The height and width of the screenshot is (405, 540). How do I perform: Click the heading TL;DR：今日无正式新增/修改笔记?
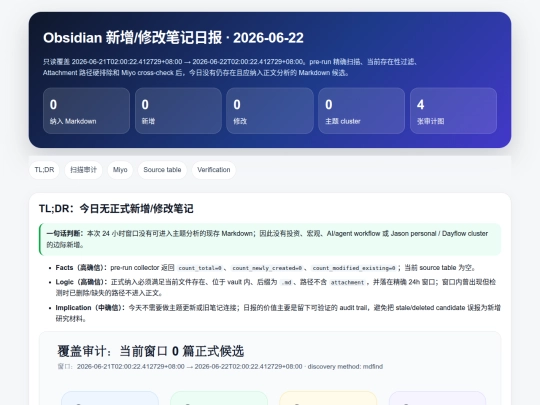pyautogui.click(x=116, y=209)
